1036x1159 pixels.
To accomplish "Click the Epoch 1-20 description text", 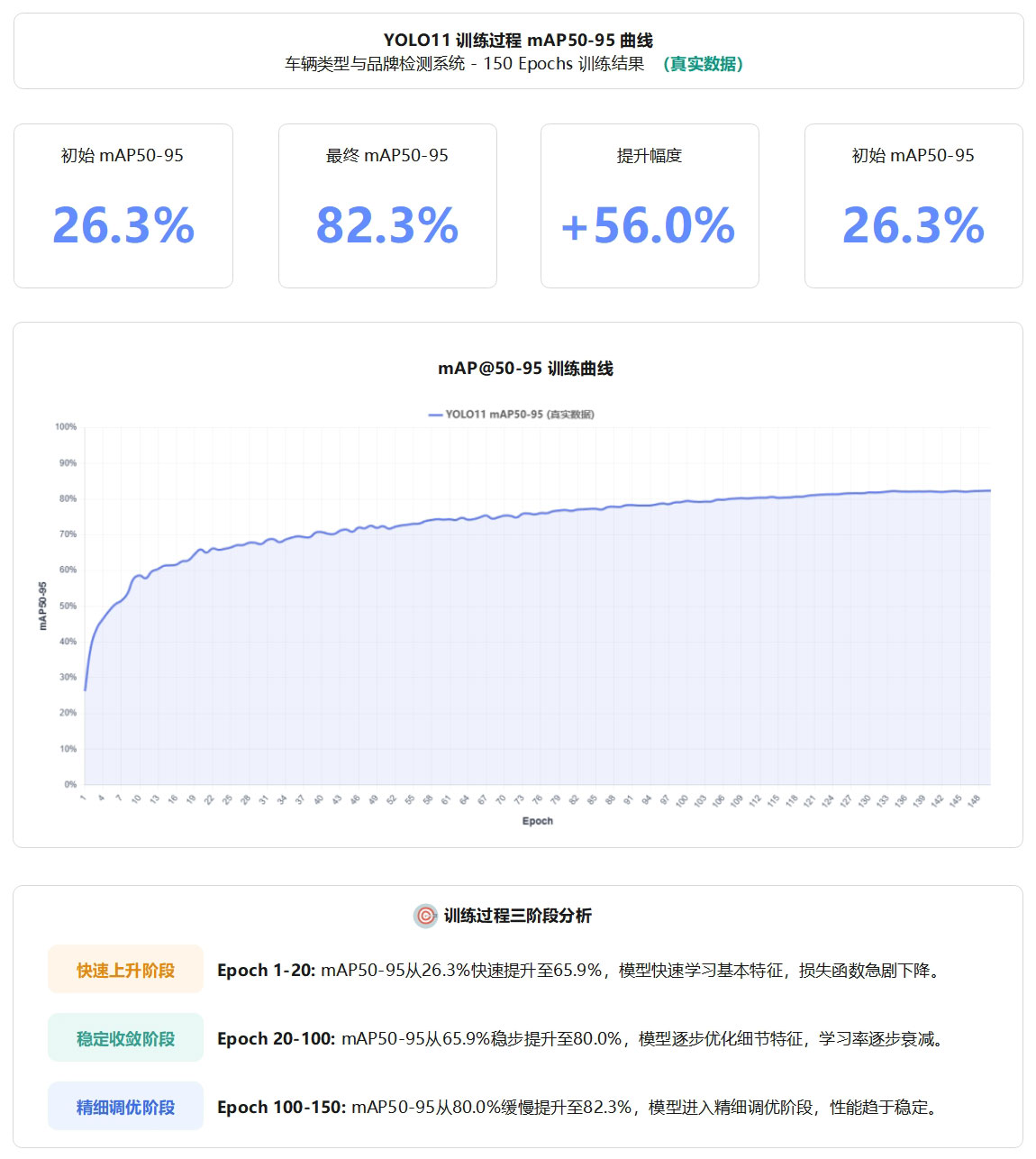I will 581,971.
